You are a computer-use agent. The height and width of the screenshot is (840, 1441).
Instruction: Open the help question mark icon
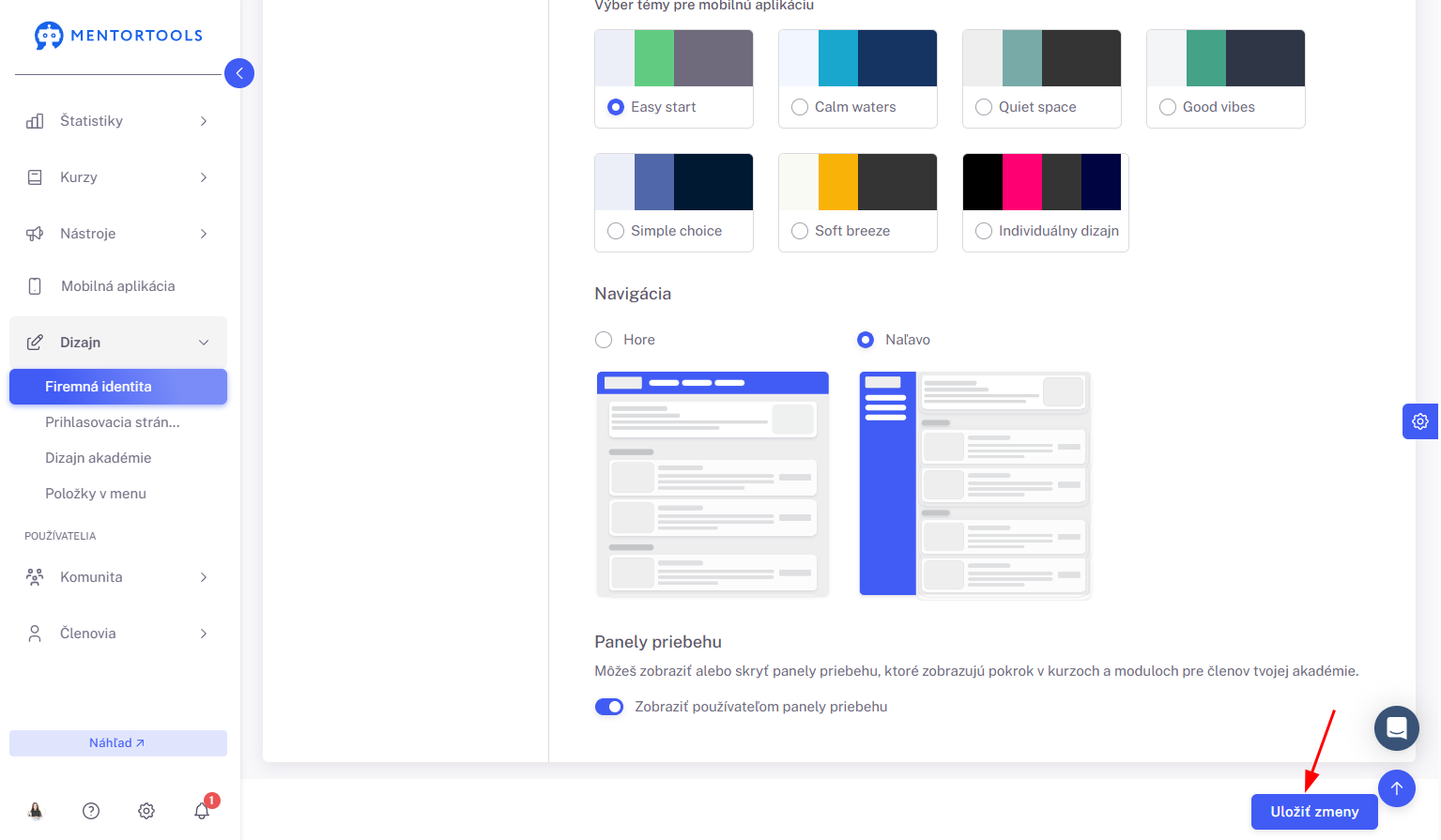click(x=91, y=811)
